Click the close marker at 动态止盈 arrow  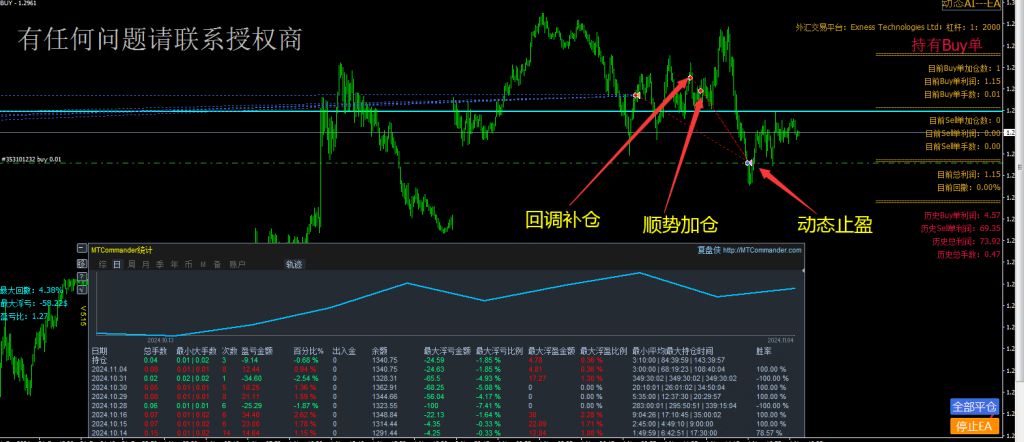point(749,162)
